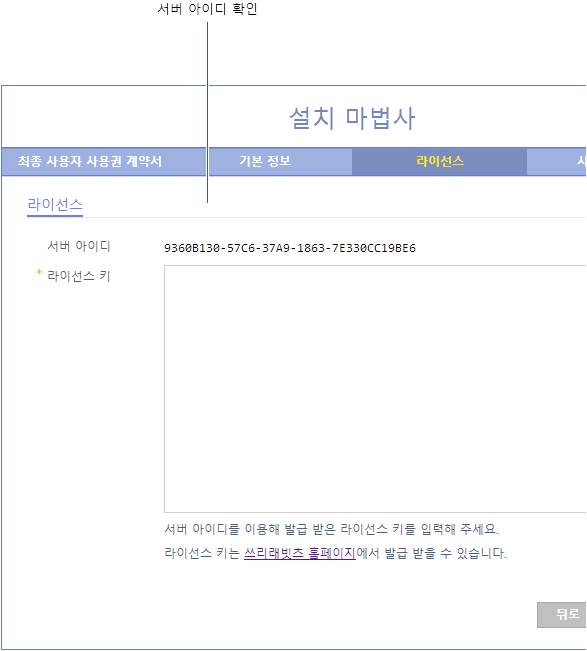Click the 서버 아이디 확인 callout label
Viewport: 587px width, 651px height.
click(207, 9)
